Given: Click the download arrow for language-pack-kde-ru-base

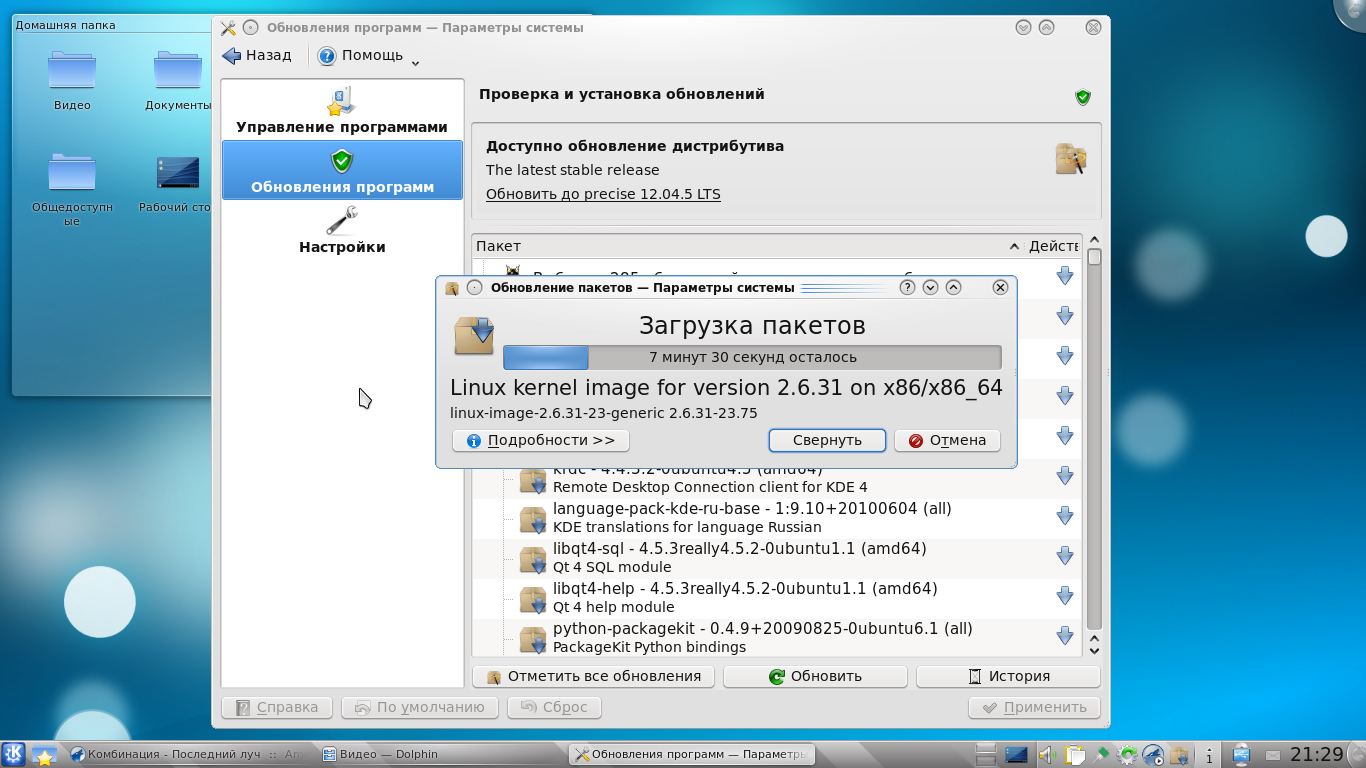Looking at the screenshot, I should [x=1065, y=516].
